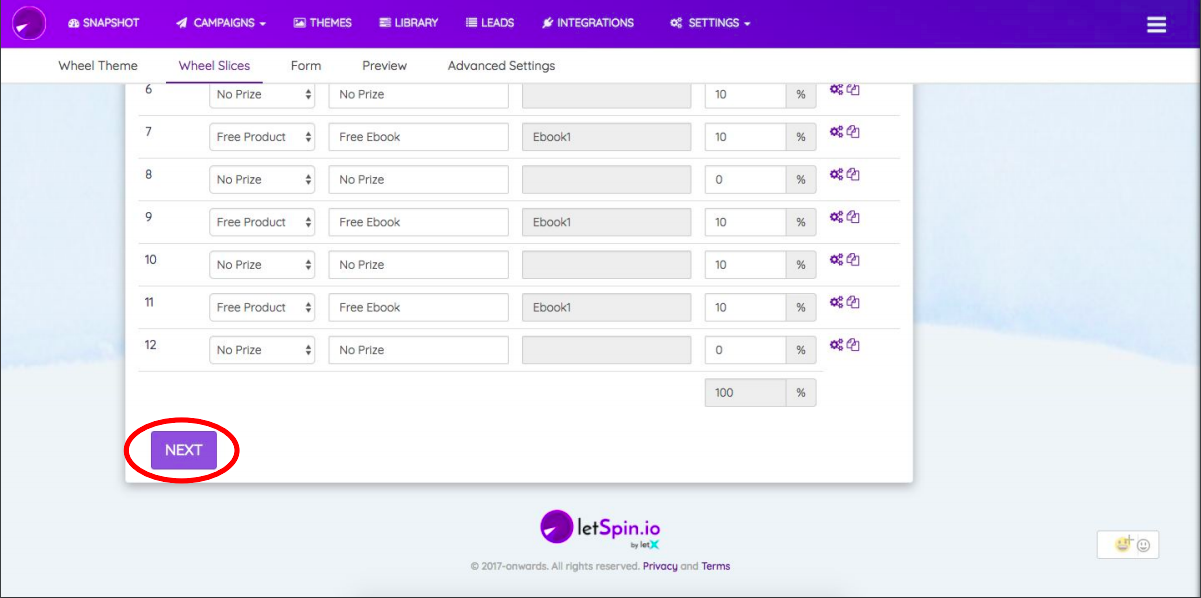Open prize type dropdown for slice 9
Screen dimensions: 1201x598
262,222
